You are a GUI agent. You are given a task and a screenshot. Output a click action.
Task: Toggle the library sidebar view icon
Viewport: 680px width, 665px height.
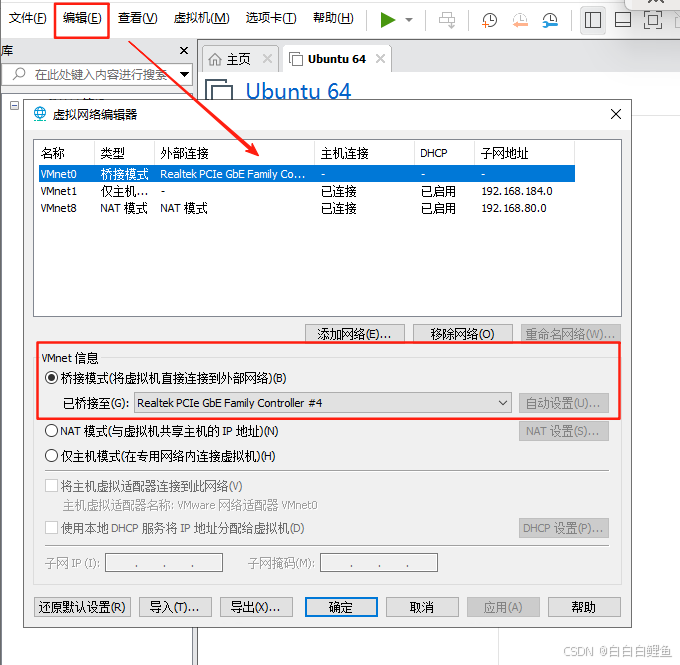tap(592, 20)
